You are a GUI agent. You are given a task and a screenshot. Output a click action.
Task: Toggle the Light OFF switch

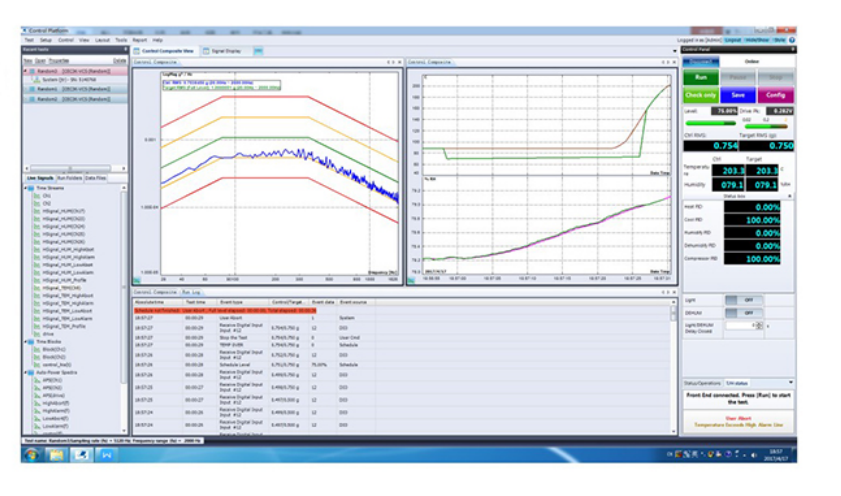pos(743,300)
